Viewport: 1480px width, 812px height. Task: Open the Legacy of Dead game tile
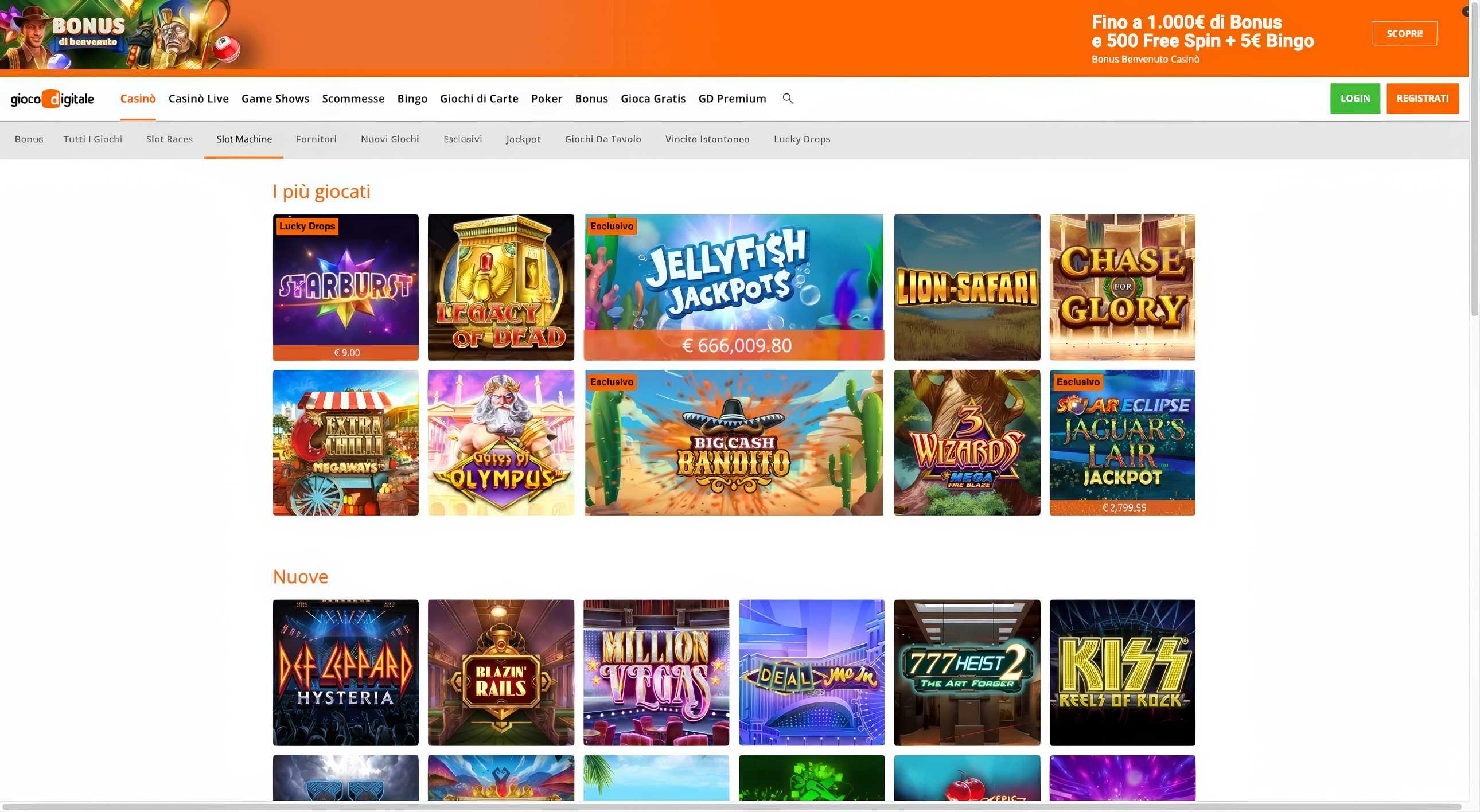500,287
